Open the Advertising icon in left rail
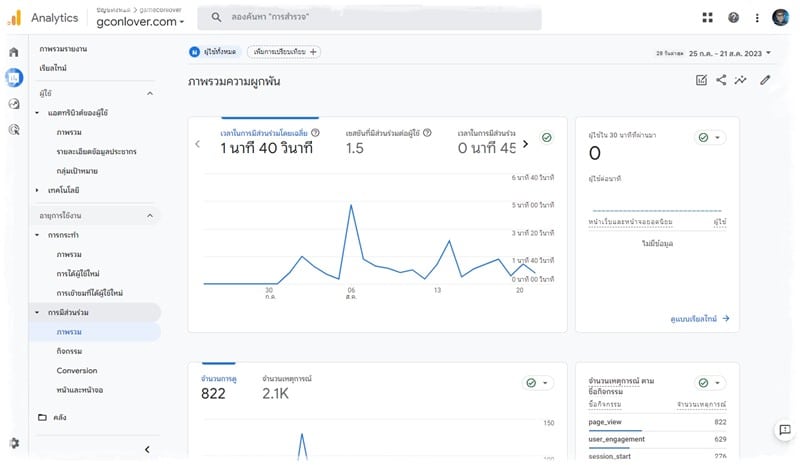This screenshot has width=800, height=465. coord(14,130)
